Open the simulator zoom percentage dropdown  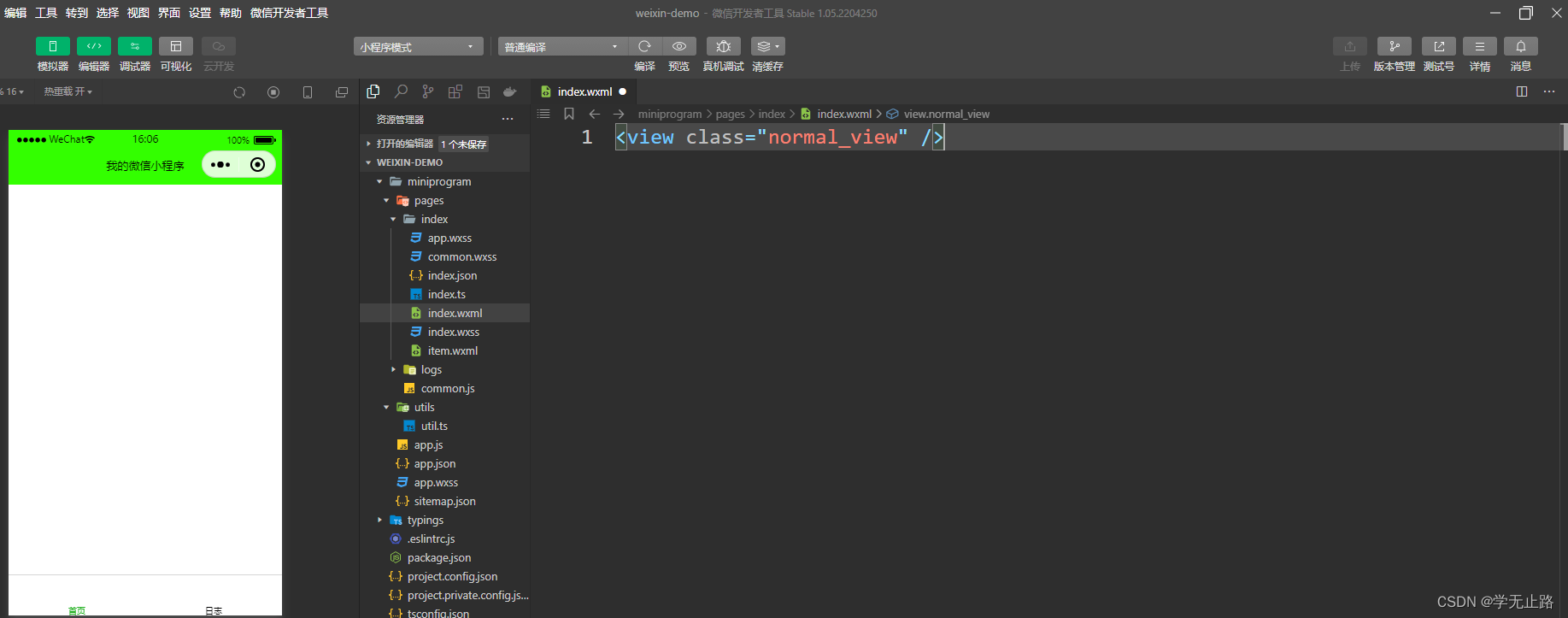[13, 91]
